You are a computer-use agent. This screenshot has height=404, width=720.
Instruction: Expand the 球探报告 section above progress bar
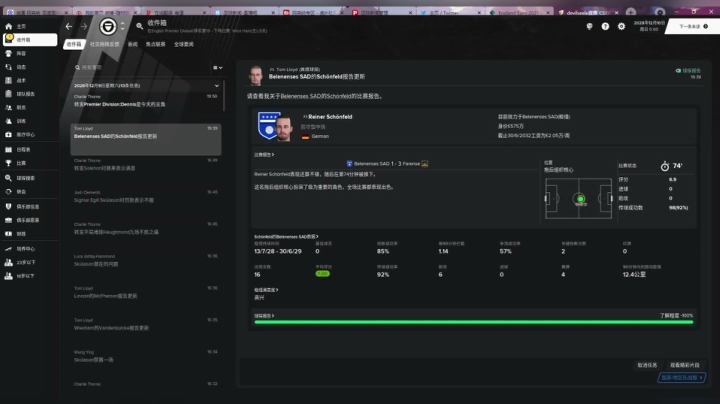(264, 316)
